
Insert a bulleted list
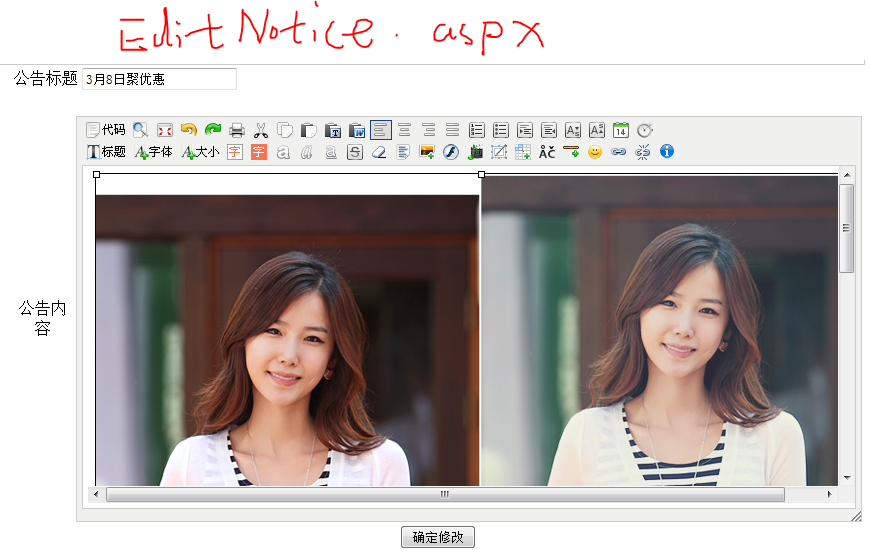tap(500, 130)
